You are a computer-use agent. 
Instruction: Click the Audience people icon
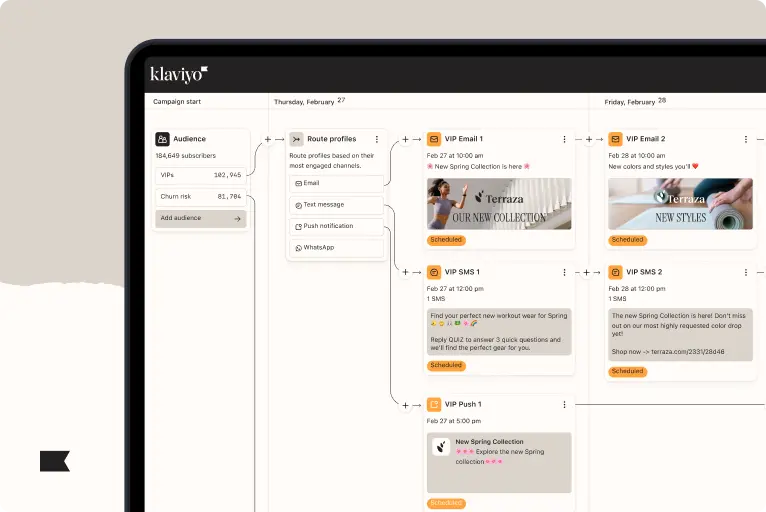pyautogui.click(x=162, y=139)
